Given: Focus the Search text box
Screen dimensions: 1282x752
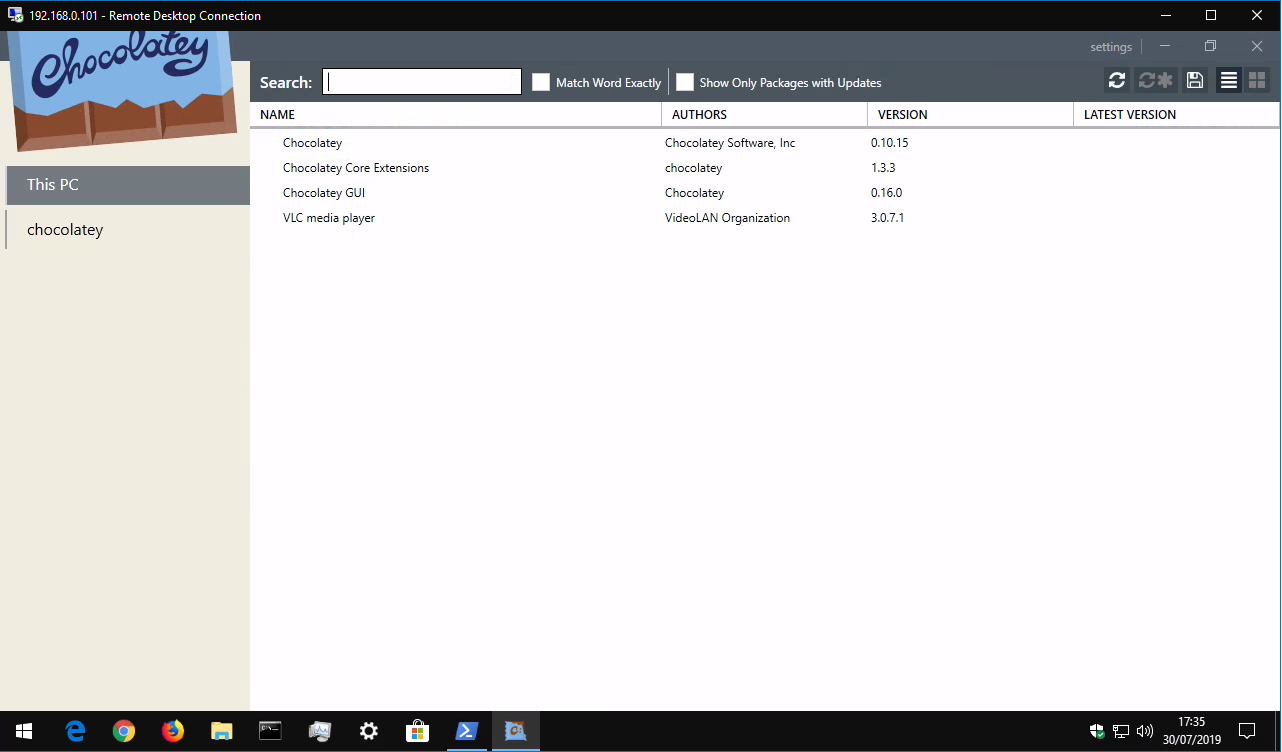Looking at the screenshot, I should pyautogui.click(x=422, y=82).
